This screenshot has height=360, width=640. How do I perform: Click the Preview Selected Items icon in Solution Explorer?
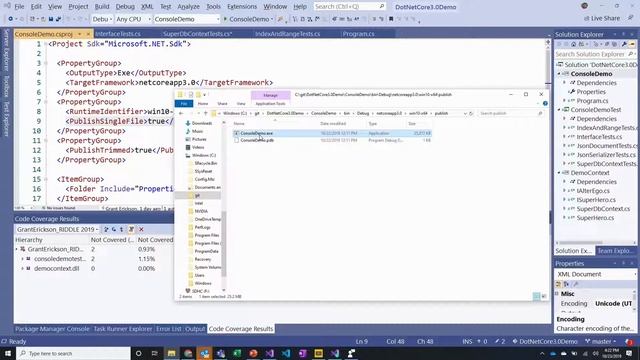pos(632,44)
